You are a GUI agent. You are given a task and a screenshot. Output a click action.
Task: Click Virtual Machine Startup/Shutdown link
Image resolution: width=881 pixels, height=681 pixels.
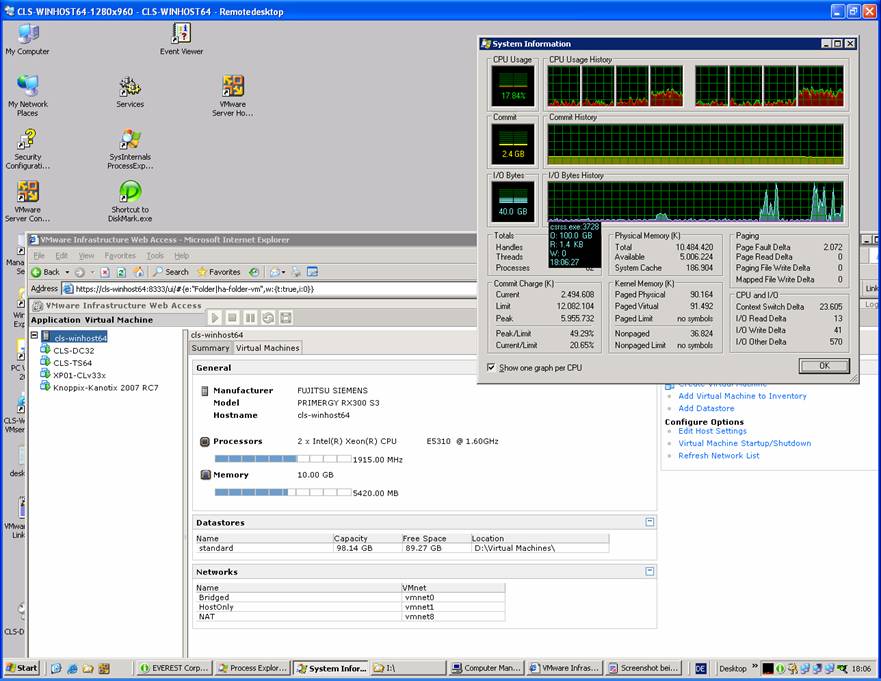coord(744,443)
